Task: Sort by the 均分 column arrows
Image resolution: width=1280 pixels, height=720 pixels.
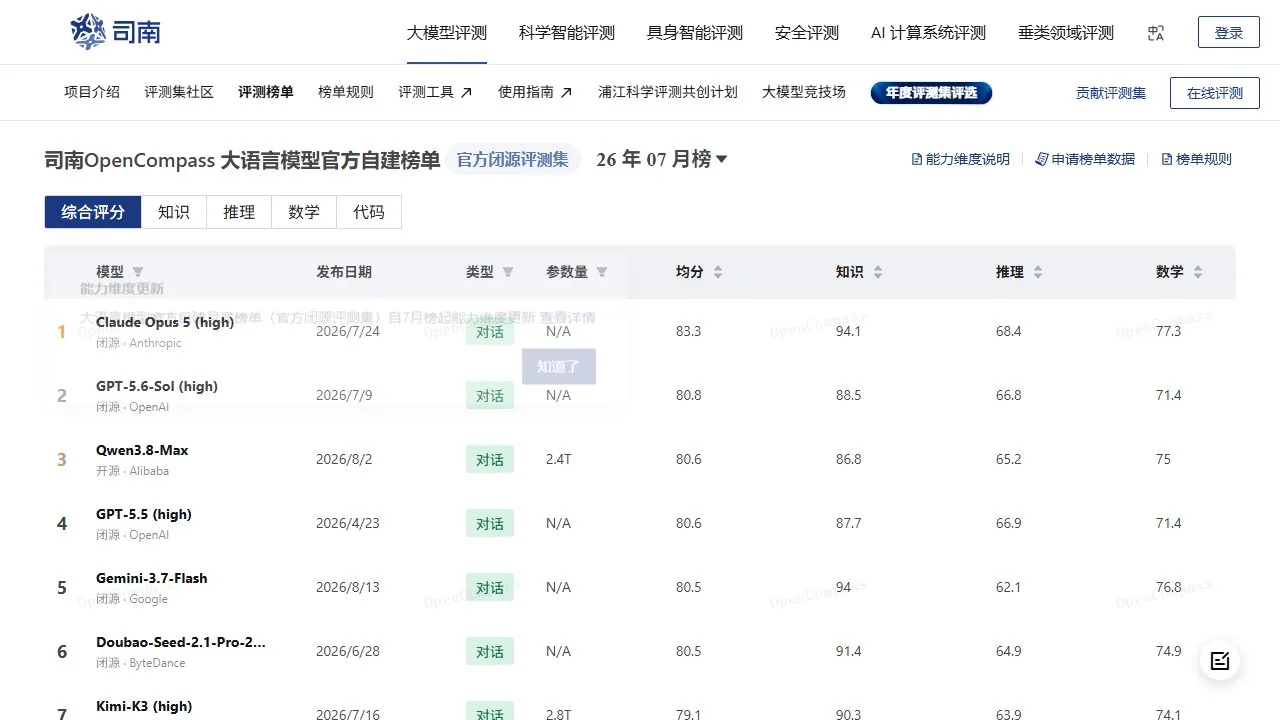Action: [x=717, y=272]
